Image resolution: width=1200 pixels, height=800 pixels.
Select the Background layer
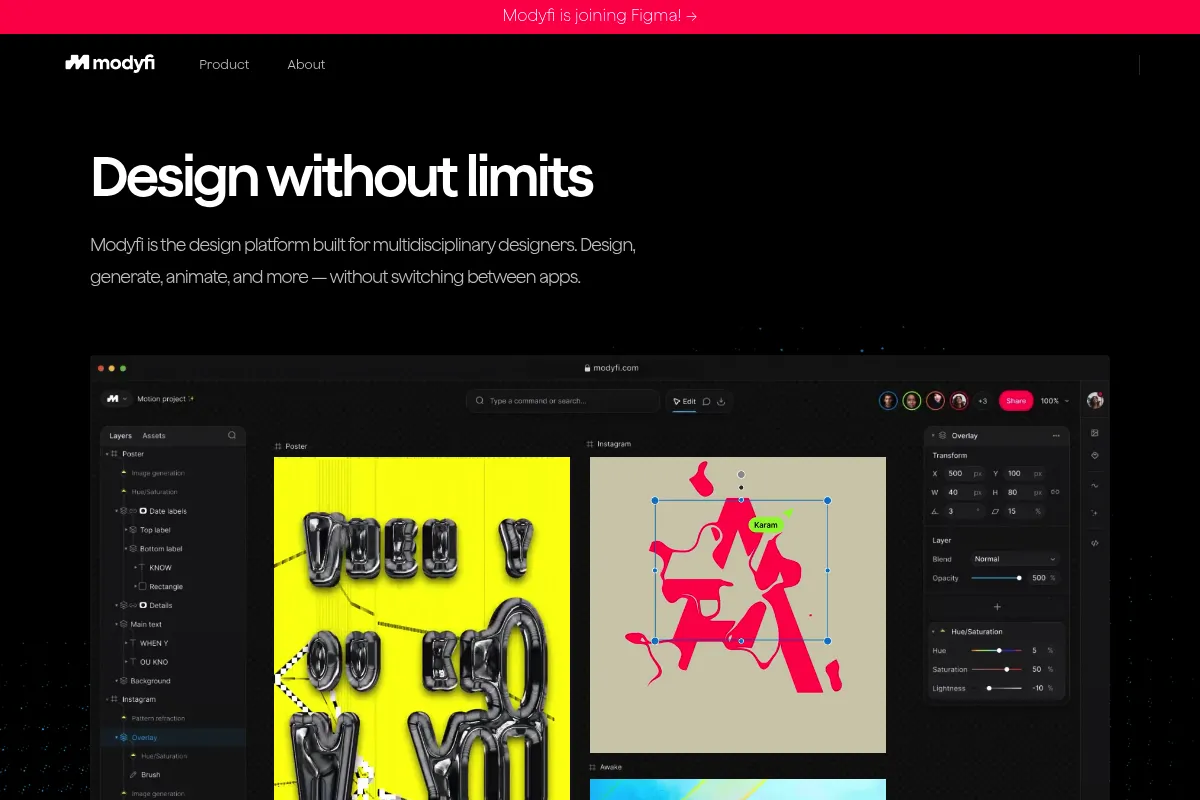(x=150, y=681)
